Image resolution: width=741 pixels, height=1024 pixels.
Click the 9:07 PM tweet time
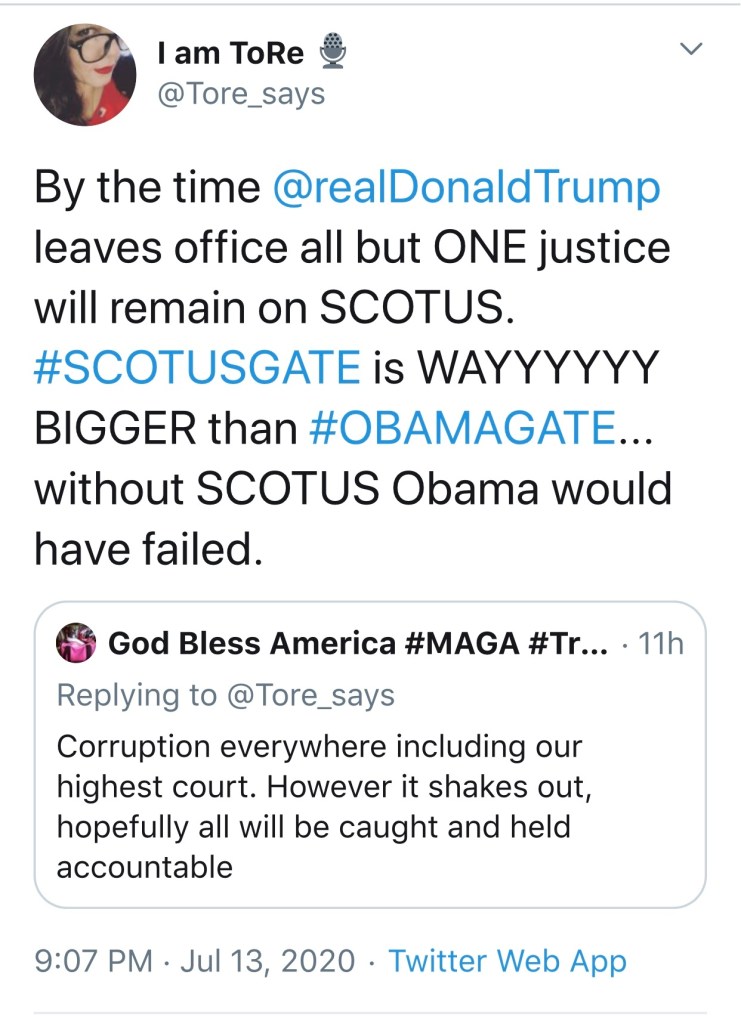point(94,961)
